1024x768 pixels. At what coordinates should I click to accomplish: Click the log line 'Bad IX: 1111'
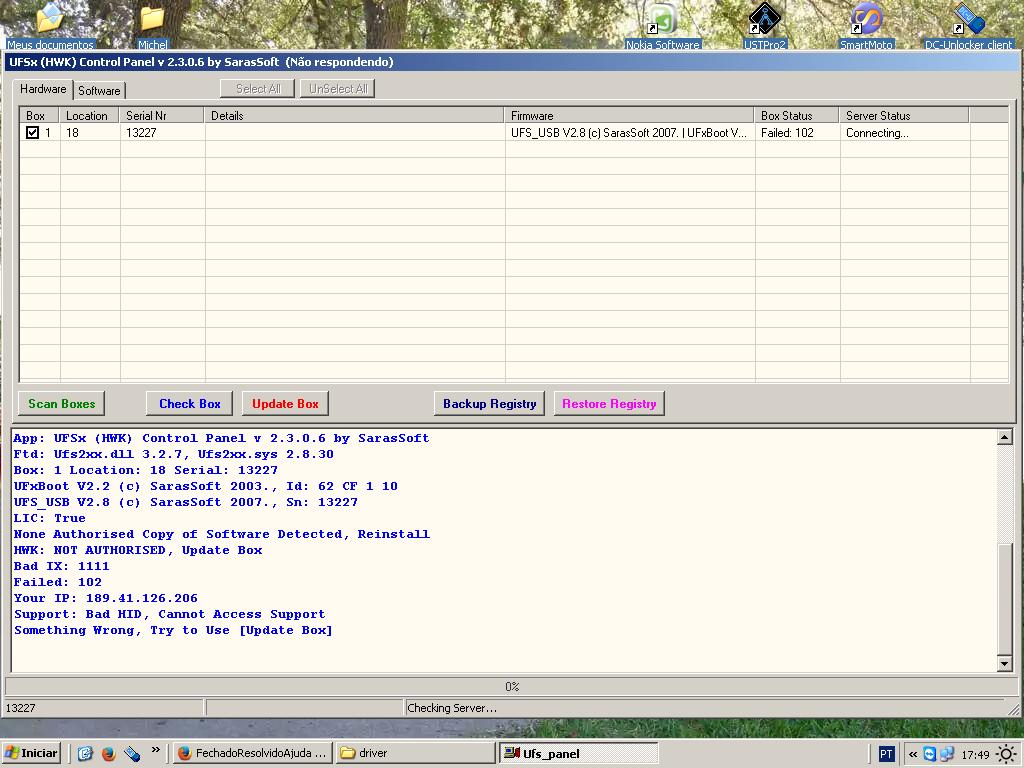click(x=61, y=566)
